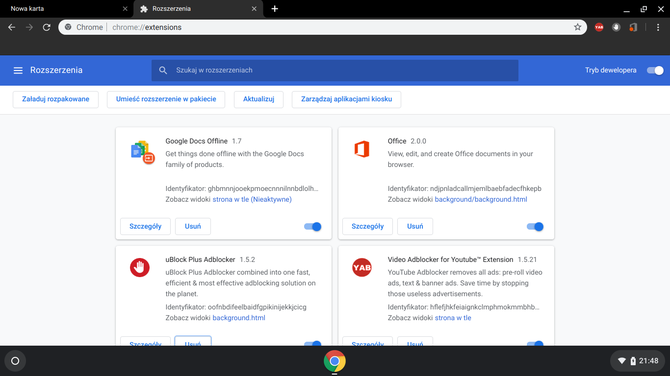The width and height of the screenshot is (670, 376).
Task: Click the Aktualizuj button
Action: (259, 99)
